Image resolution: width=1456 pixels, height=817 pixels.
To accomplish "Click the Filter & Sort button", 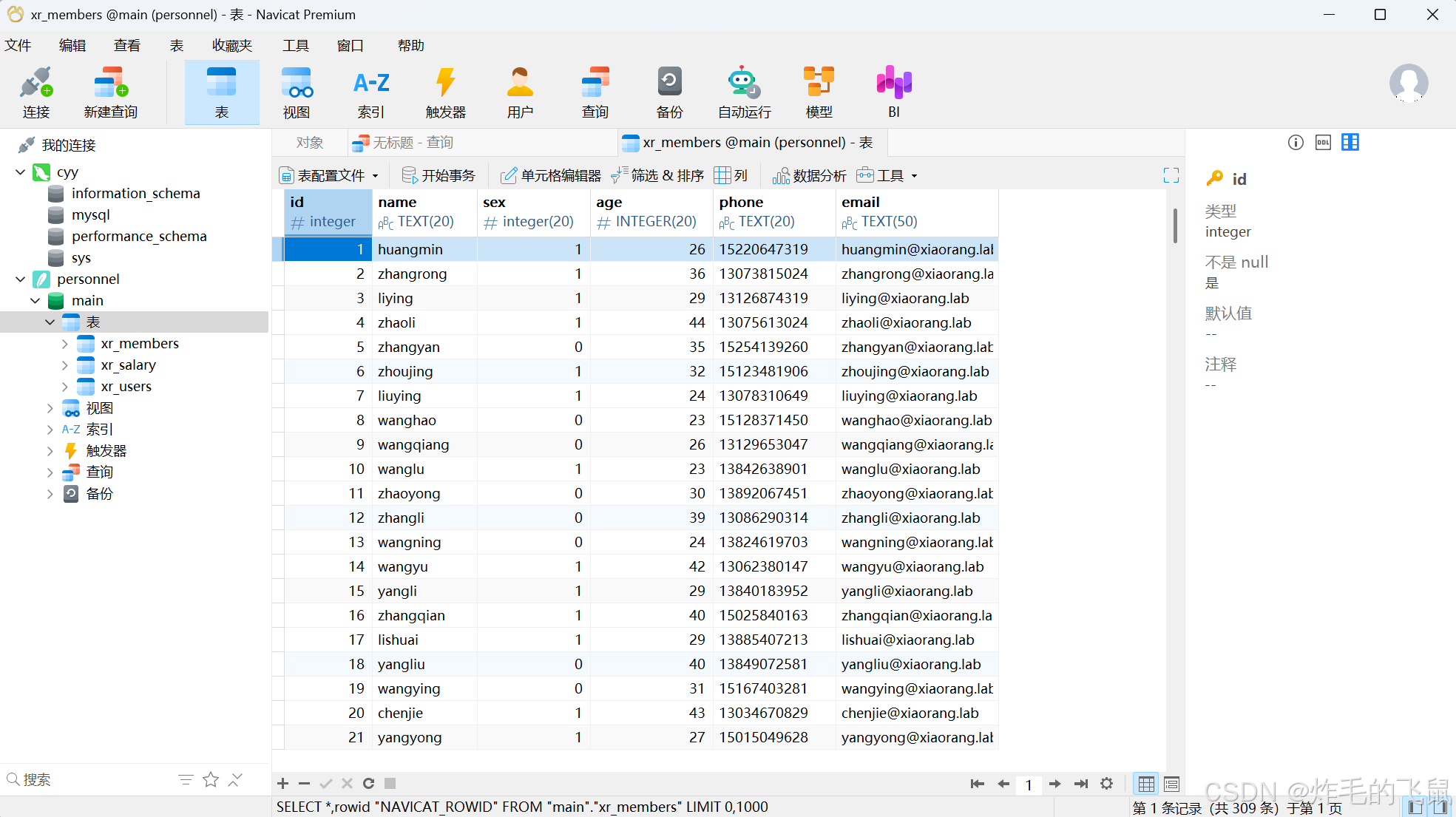I will point(657,176).
